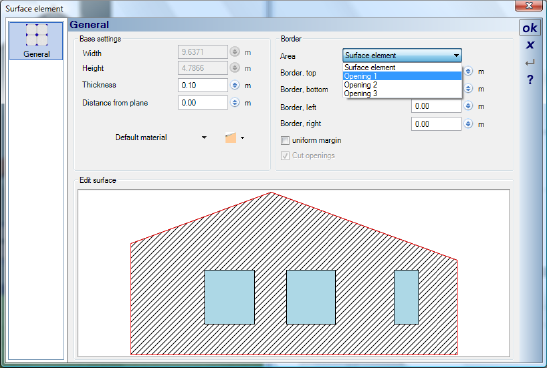Open the General settings page icon

click(36, 40)
